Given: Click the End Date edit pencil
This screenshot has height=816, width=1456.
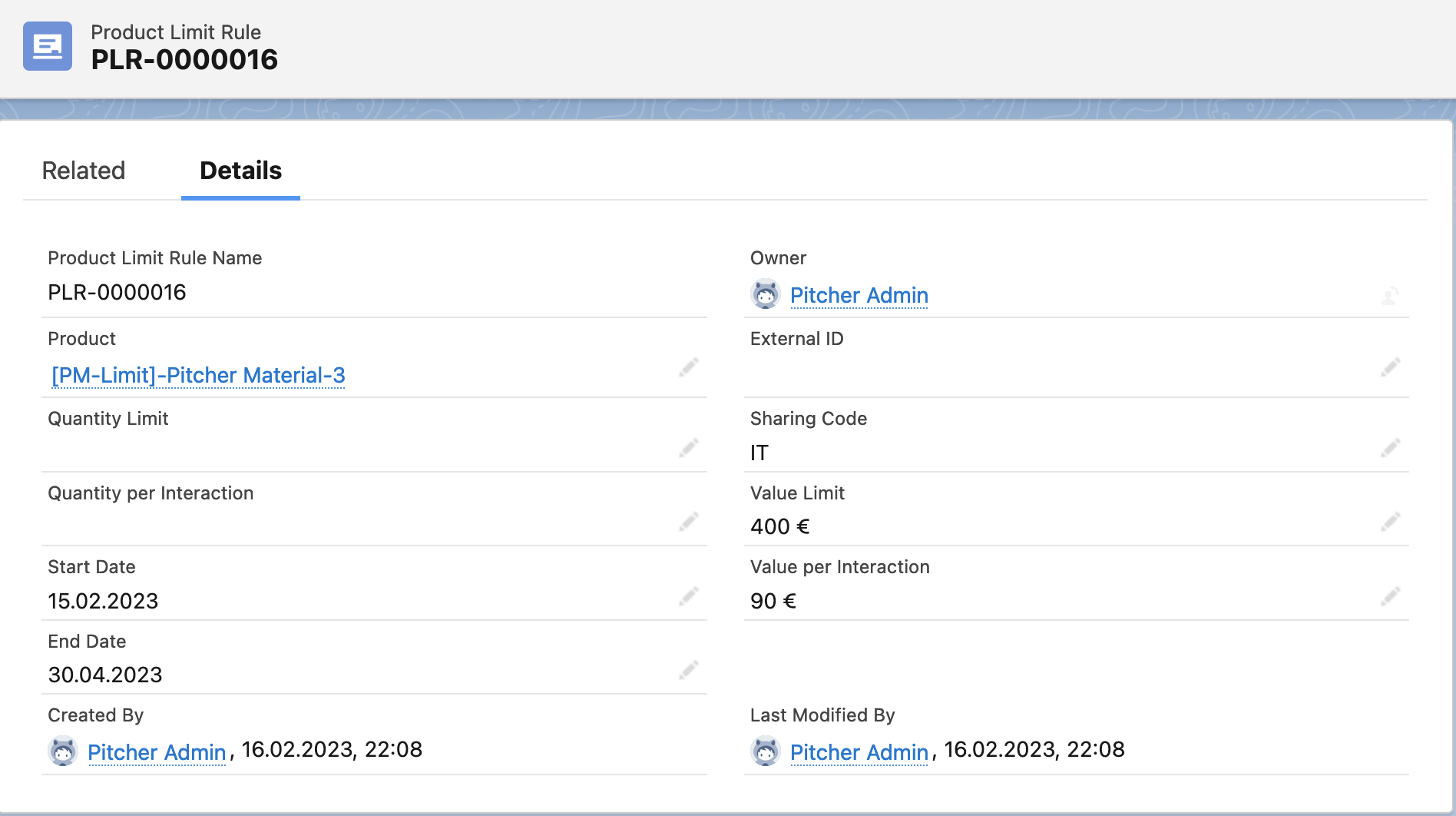Looking at the screenshot, I should click(689, 670).
